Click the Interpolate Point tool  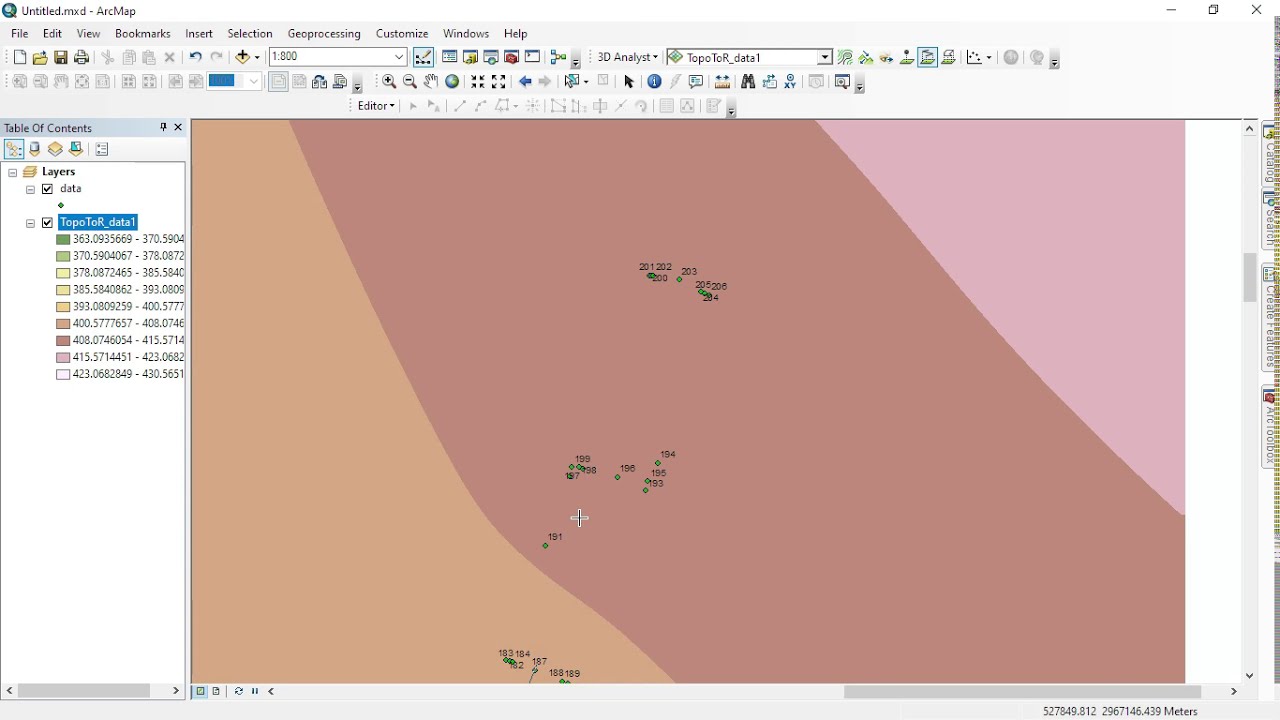[907, 57]
